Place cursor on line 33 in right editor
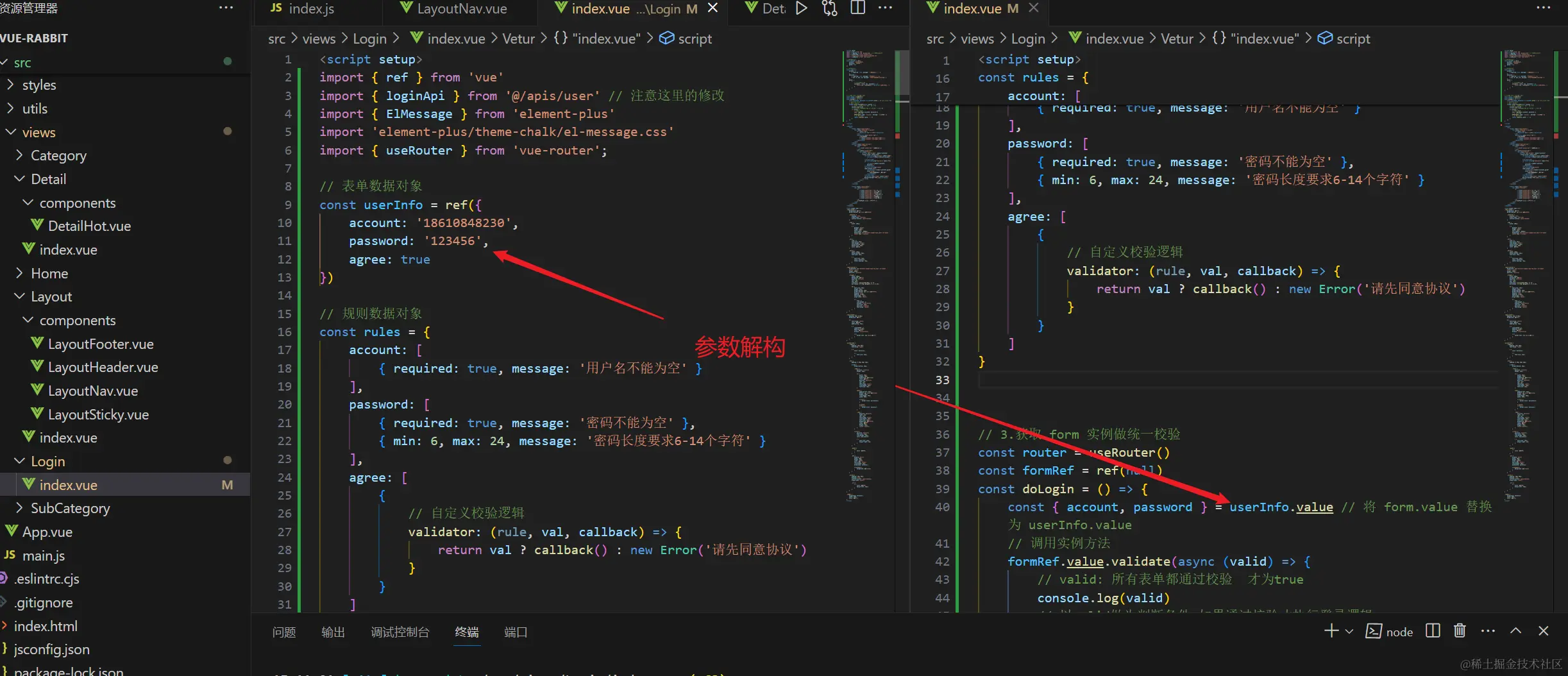This screenshot has width=1568, height=676. (1238, 380)
